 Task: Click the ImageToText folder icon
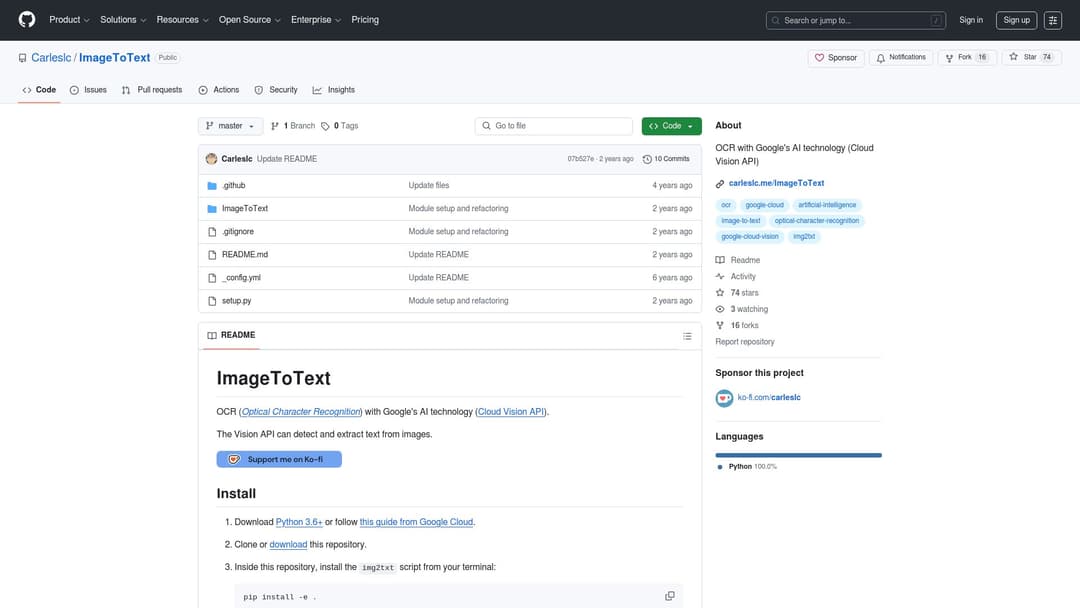coord(212,209)
